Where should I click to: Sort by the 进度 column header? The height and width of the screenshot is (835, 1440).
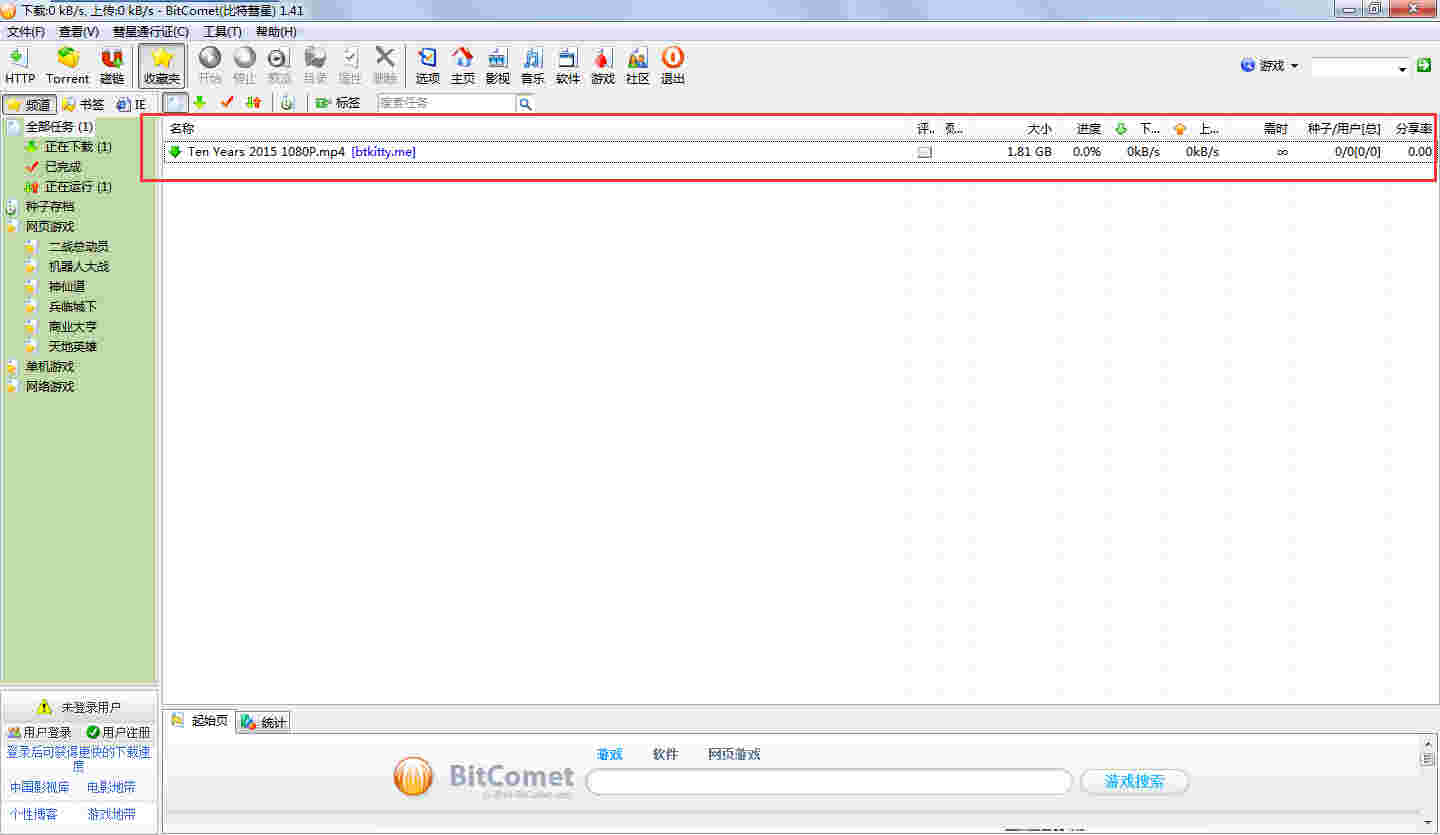click(x=1089, y=128)
